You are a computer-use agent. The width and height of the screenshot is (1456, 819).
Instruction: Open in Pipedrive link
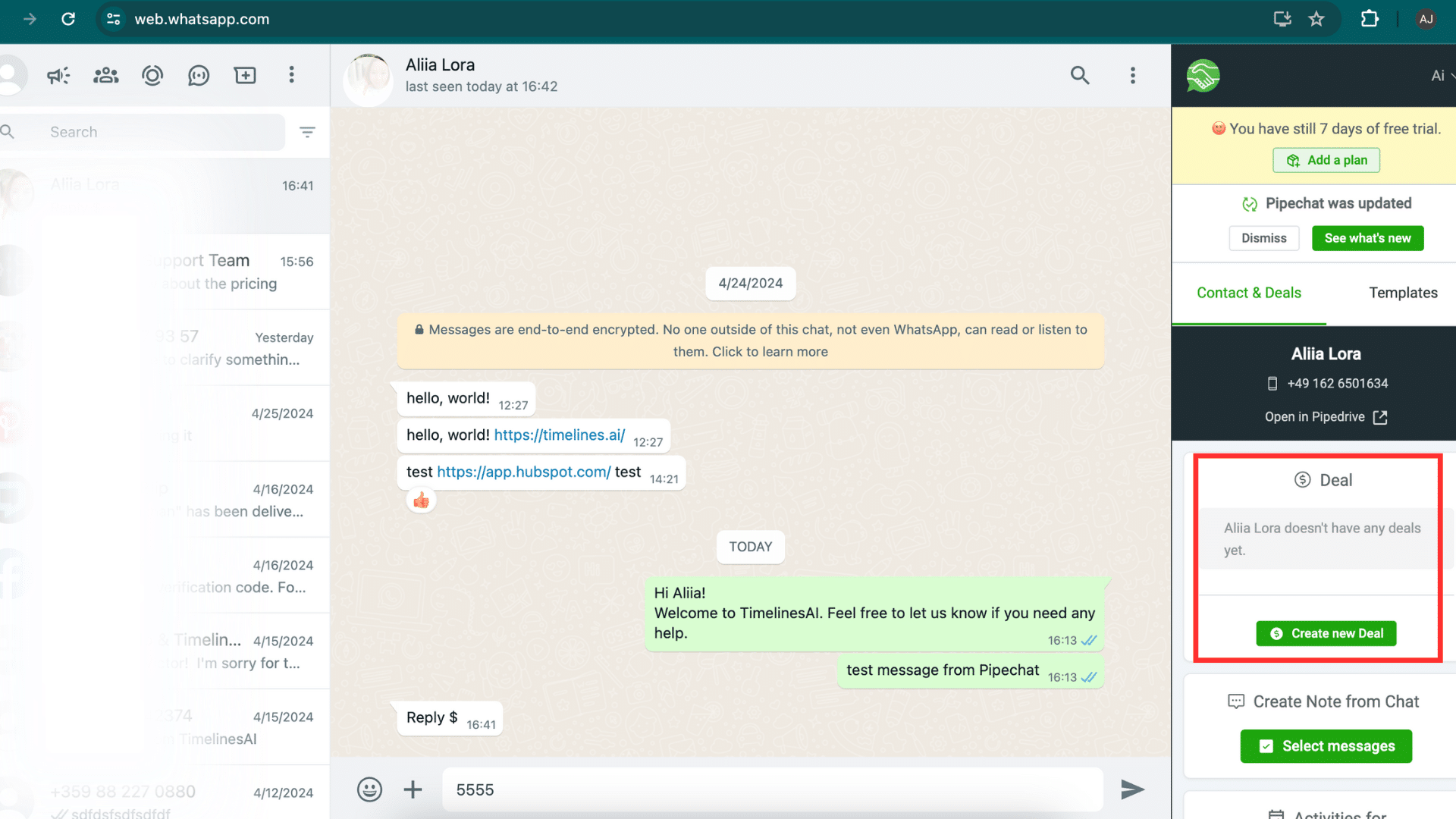pos(1326,417)
